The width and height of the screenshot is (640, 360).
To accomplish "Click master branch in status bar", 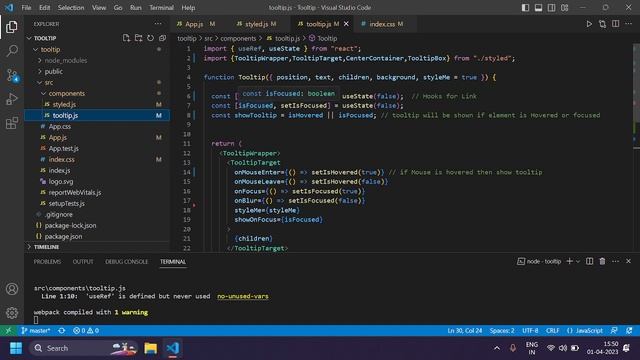I will 36,331.
